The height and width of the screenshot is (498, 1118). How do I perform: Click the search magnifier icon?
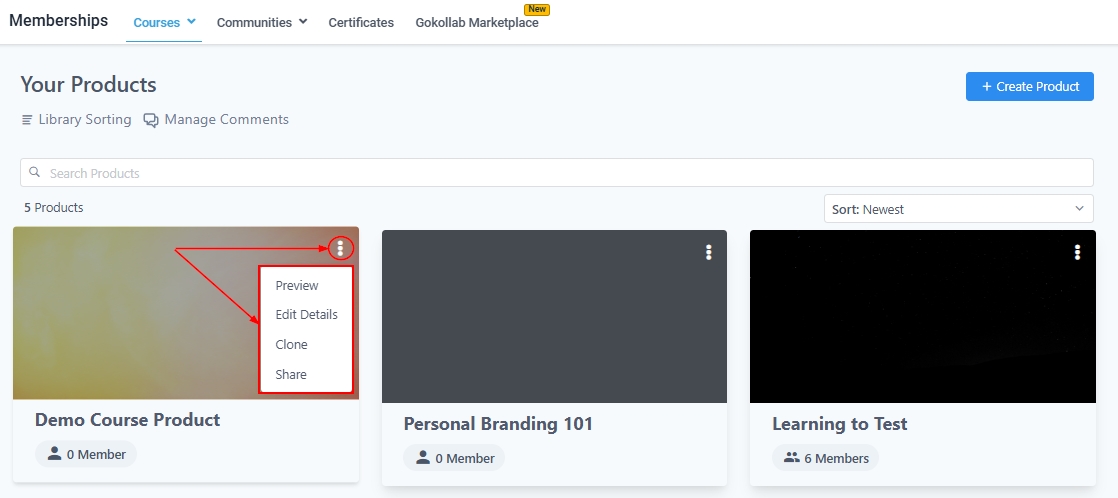click(35, 173)
